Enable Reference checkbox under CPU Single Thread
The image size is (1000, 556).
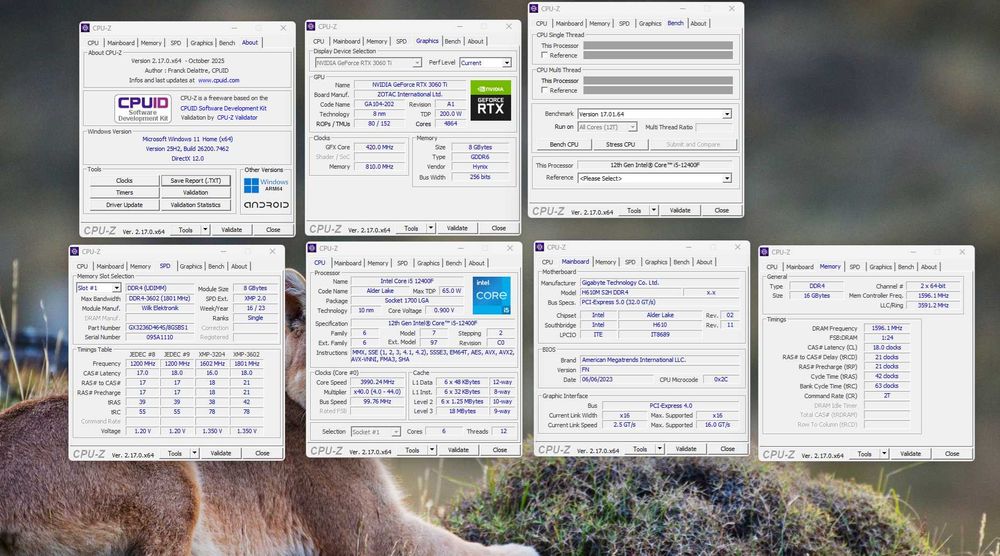pos(544,55)
